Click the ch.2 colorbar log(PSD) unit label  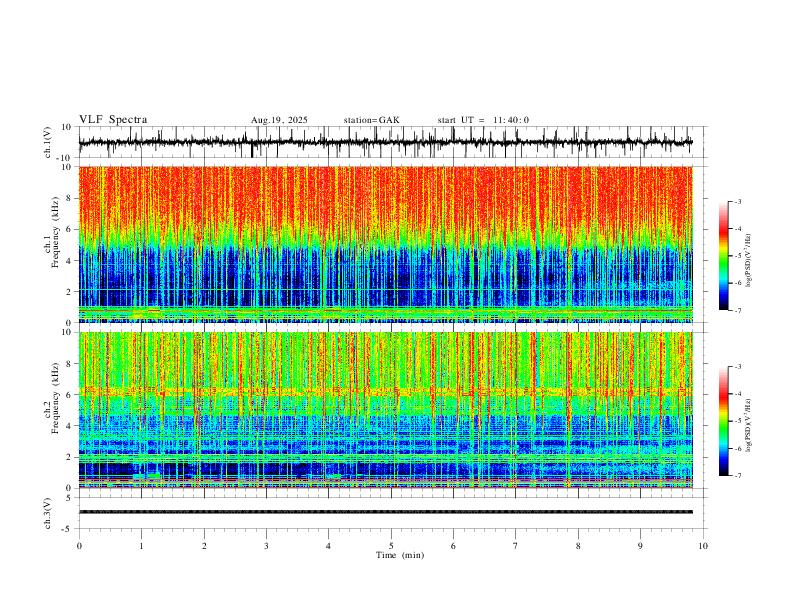click(x=749, y=425)
